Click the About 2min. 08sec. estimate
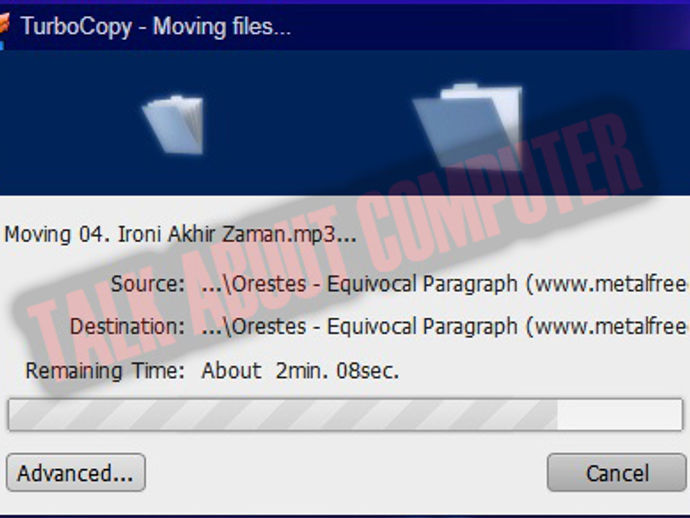This screenshot has width=690, height=518. click(300, 371)
